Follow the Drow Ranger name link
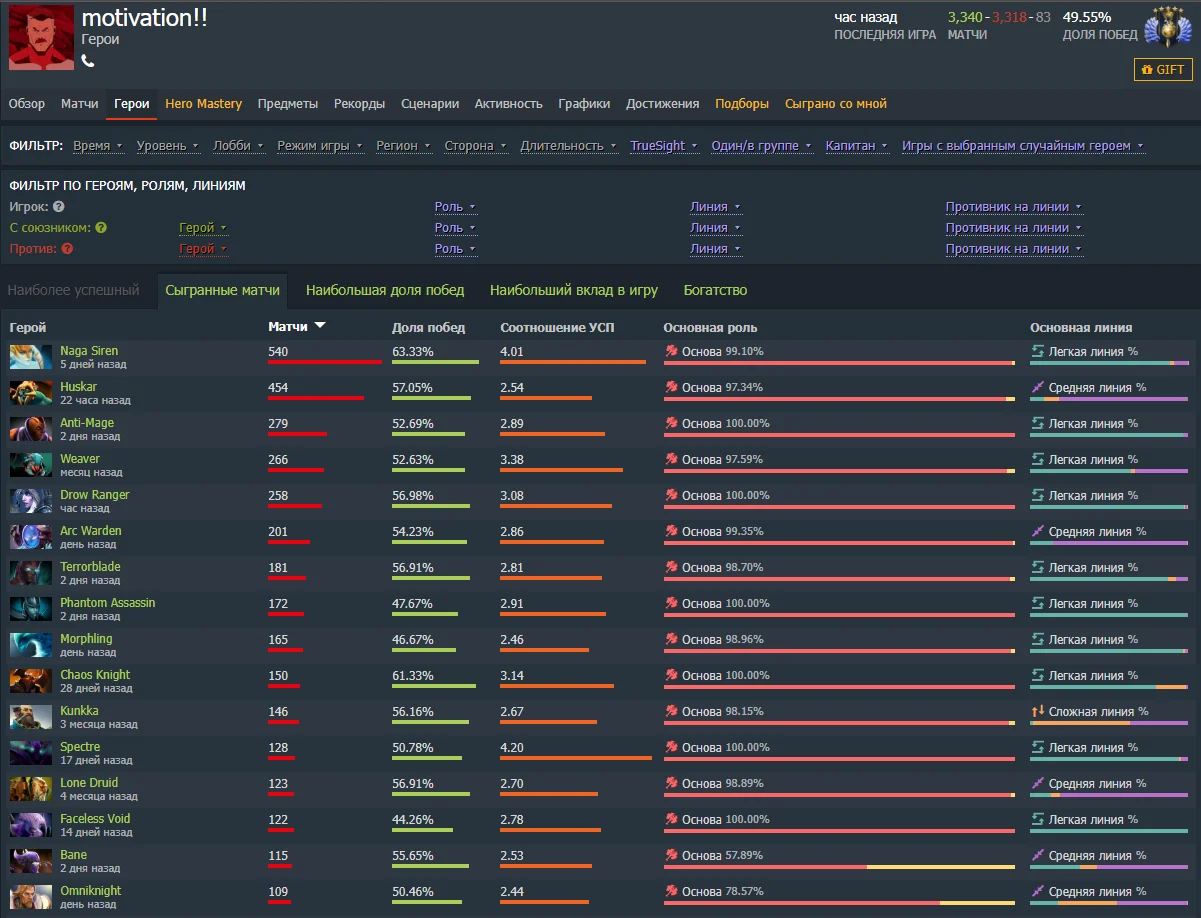 pos(95,495)
